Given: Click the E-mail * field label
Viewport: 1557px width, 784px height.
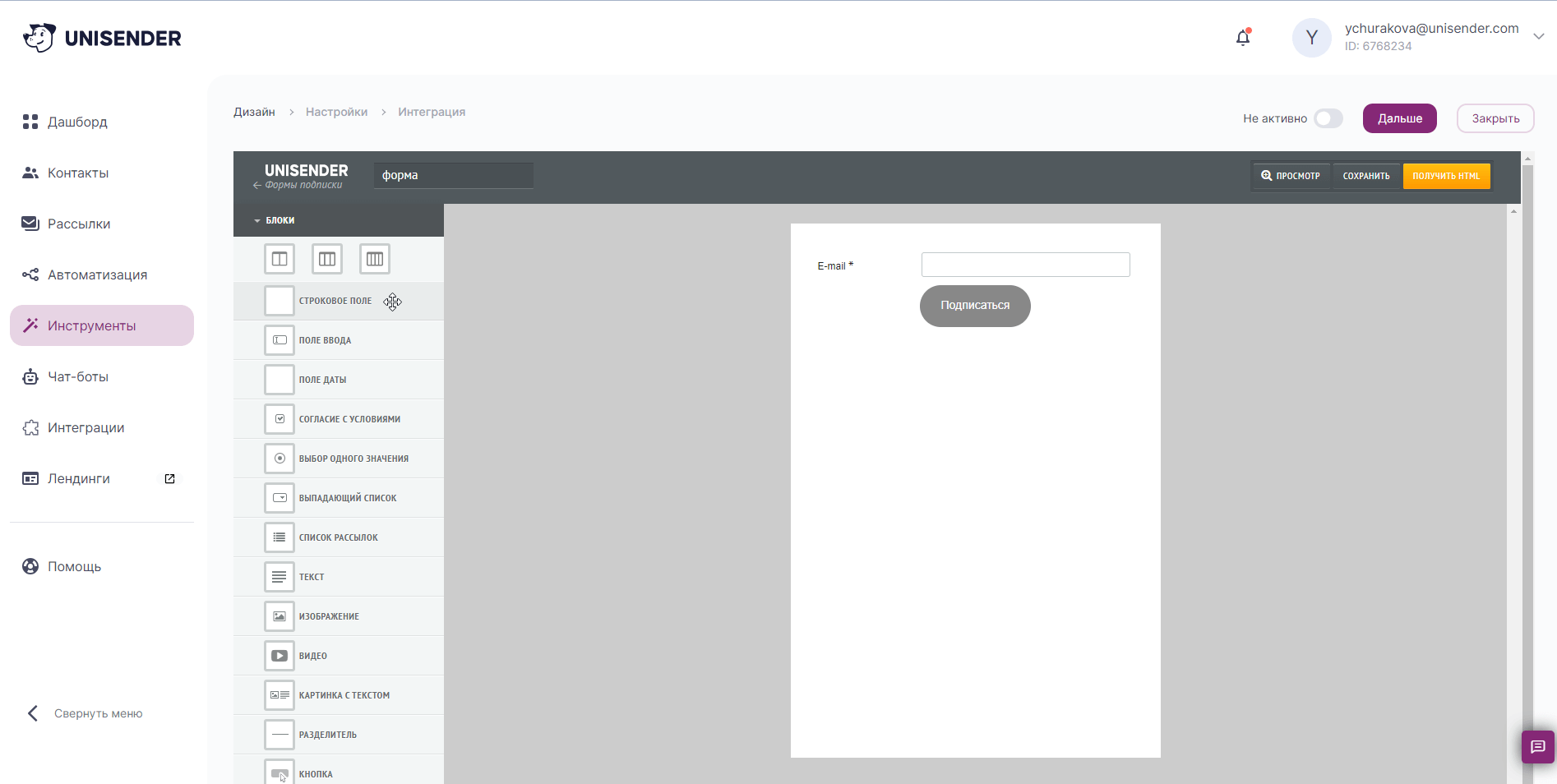Looking at the screenshot, I should click(x=835, y=266).
